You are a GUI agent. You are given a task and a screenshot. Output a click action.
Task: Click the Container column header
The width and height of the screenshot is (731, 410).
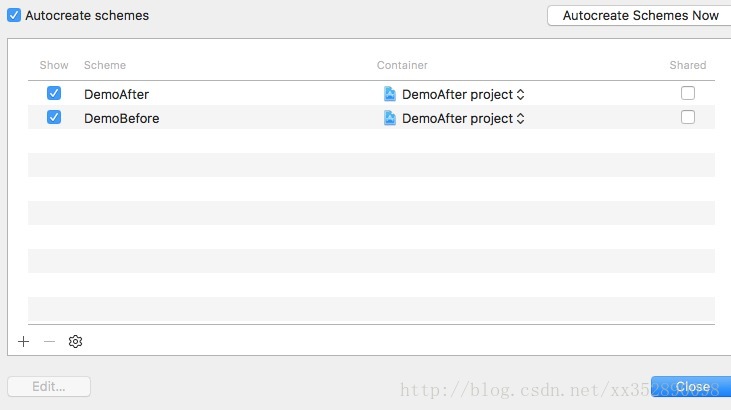click(402, 65)
